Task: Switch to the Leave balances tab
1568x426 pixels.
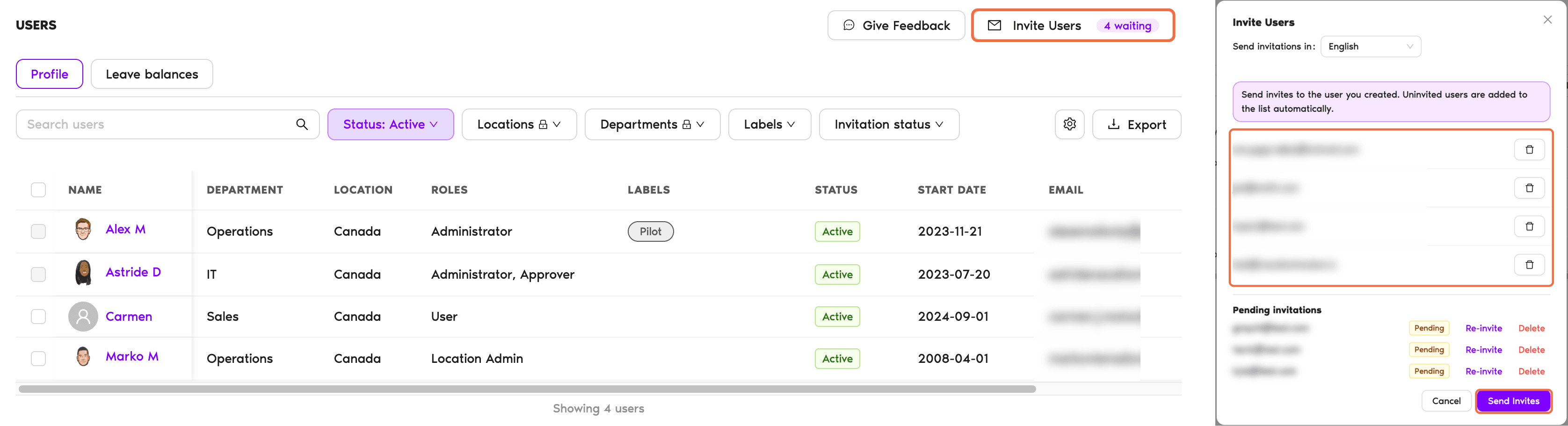Action: click(152, 74)
